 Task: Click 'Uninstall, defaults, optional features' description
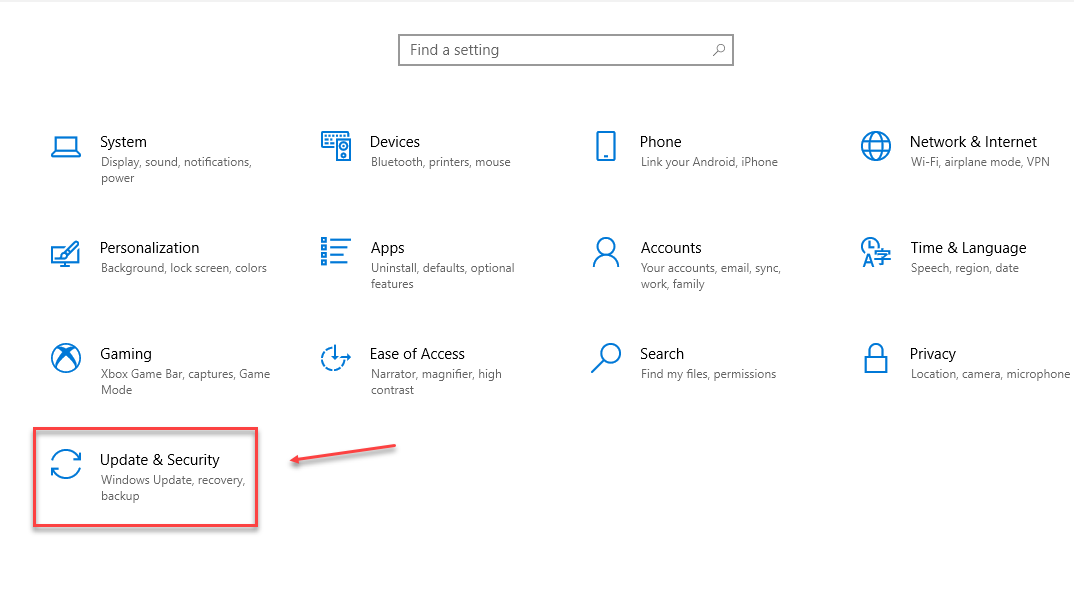(442, 276)
